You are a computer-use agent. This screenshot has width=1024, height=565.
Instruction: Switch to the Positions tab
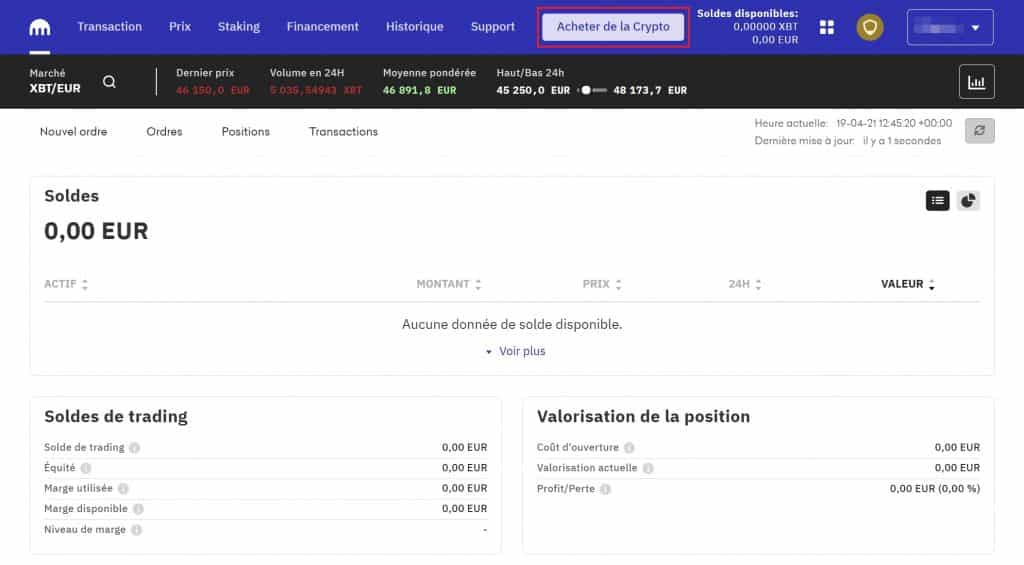tap(245, 131)
